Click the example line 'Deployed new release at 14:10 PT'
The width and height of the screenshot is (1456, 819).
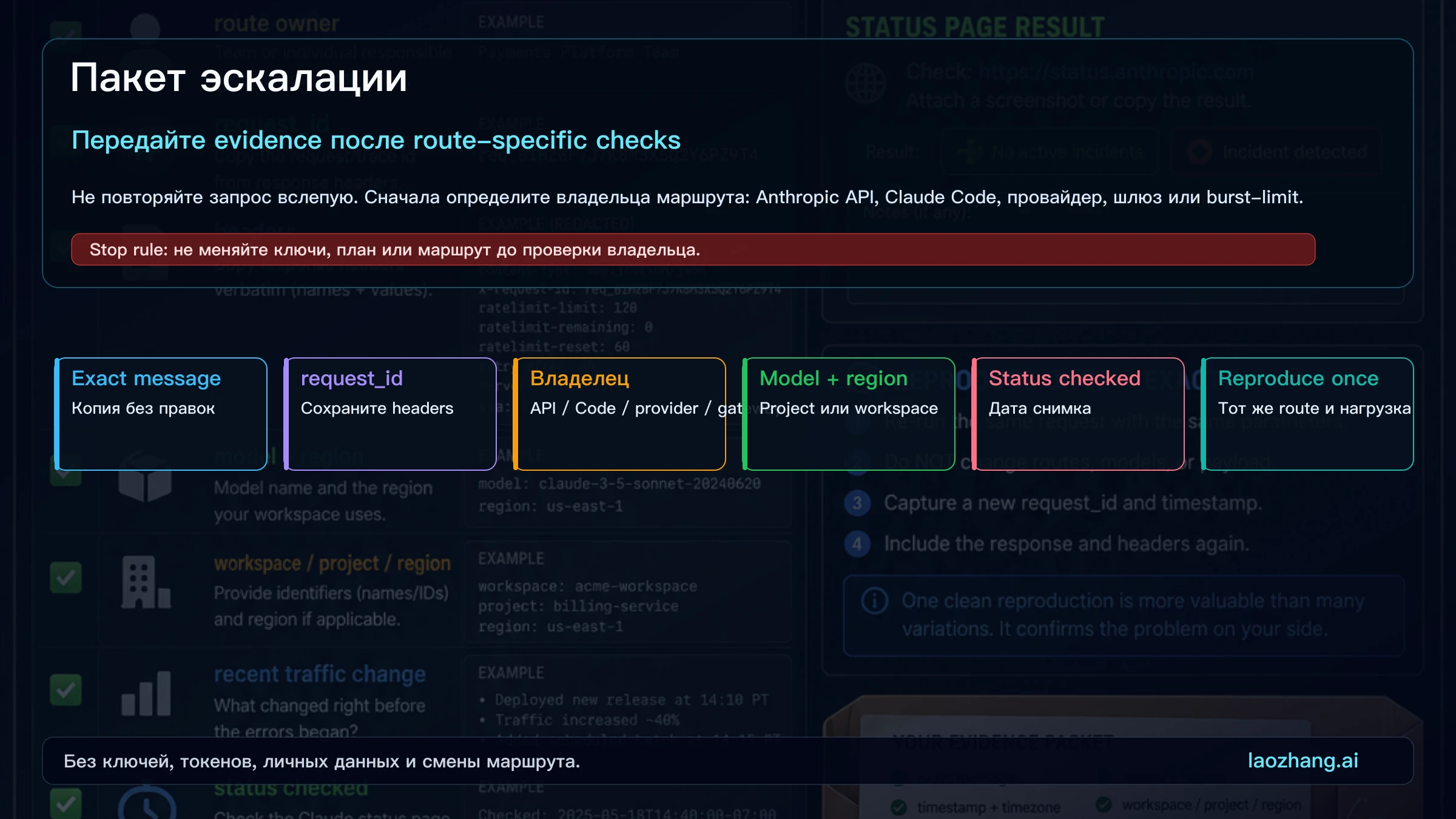[632, 700]
